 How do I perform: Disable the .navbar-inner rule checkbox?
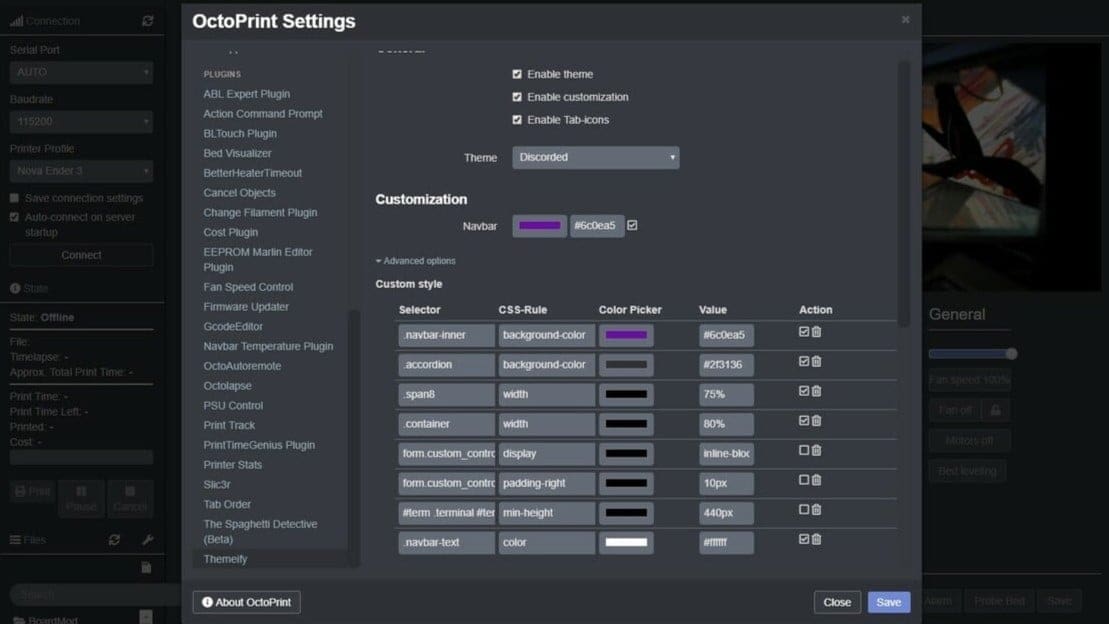point(803,332)
